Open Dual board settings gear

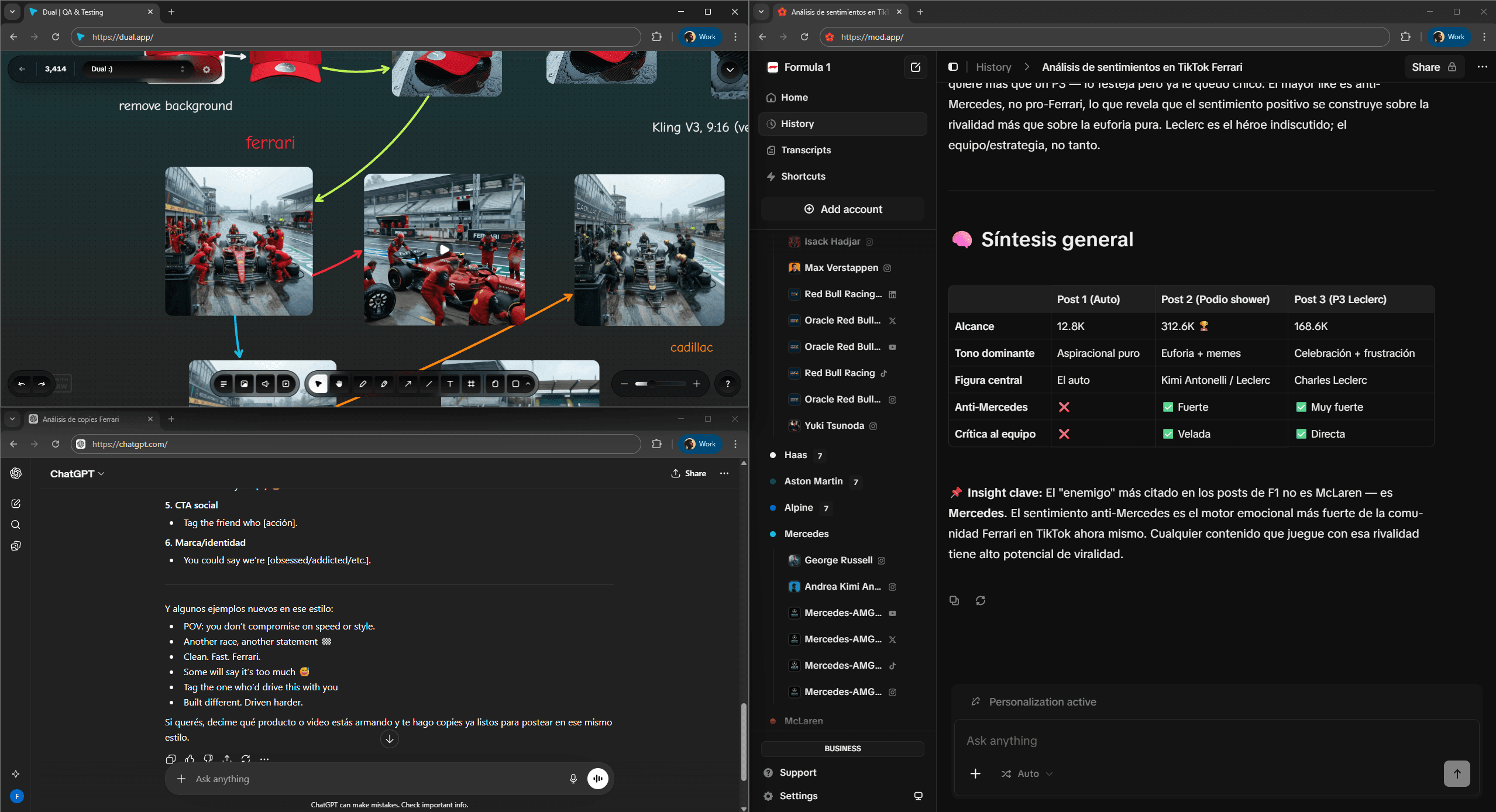pos(207,69)
